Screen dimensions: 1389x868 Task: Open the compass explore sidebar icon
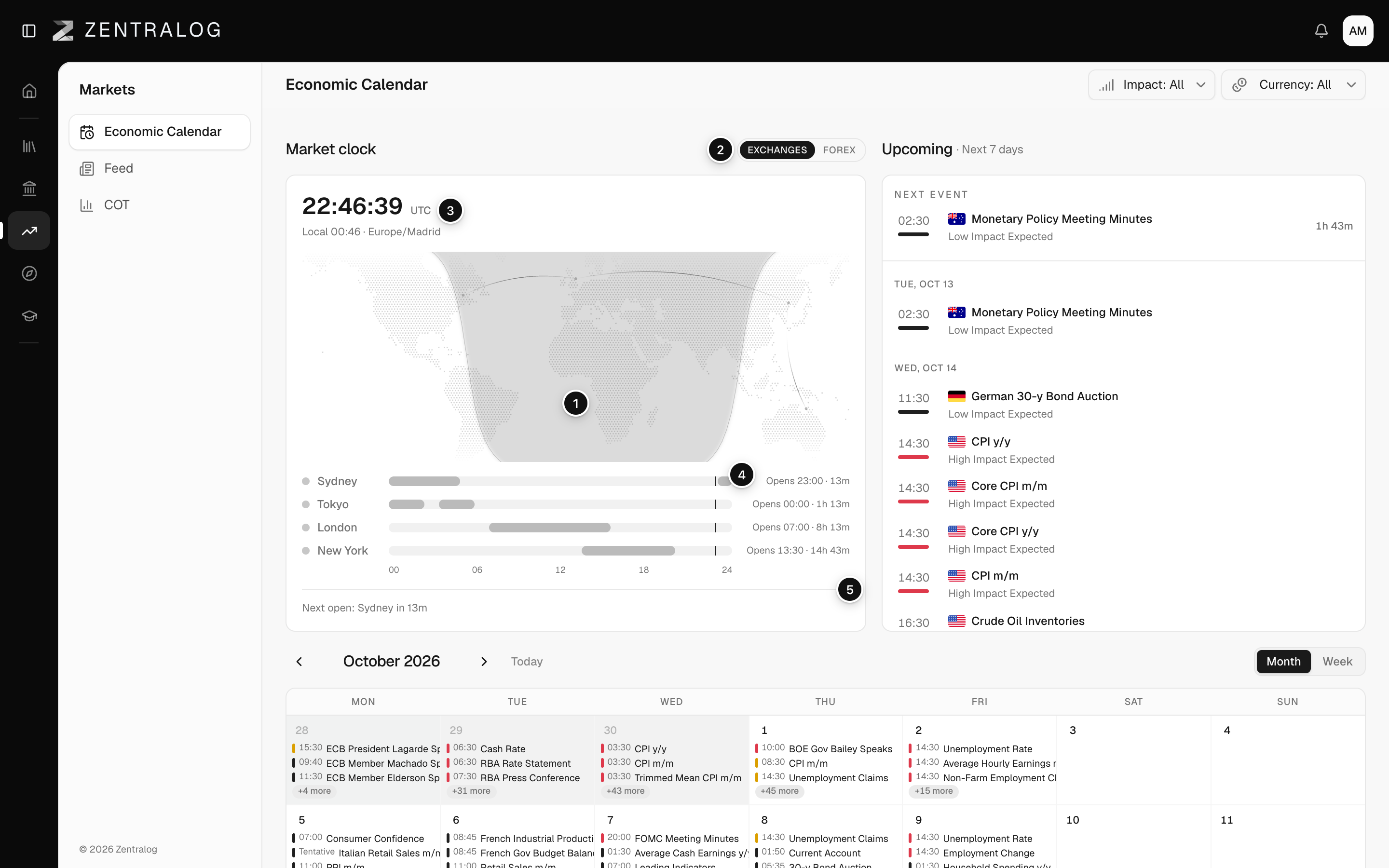[x=29, y=273]
